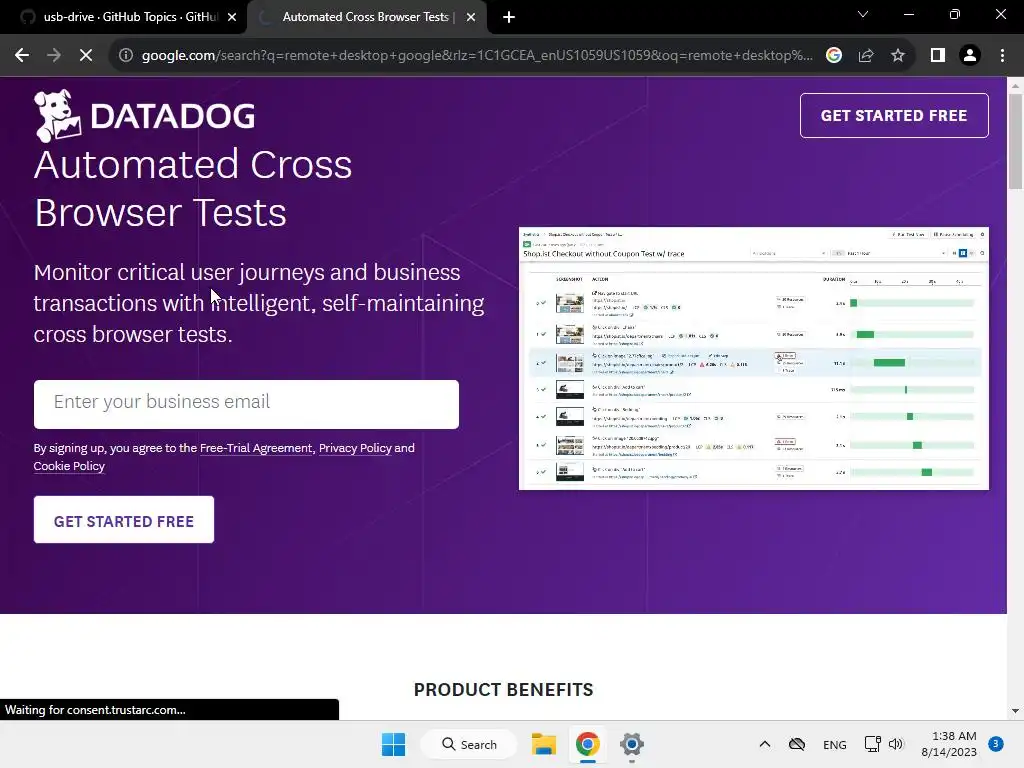Image resolution: width=1024 pixels, height=768 pixels.
Task: Open the notification badge showing 3
Action: click(x=996, y=744)
